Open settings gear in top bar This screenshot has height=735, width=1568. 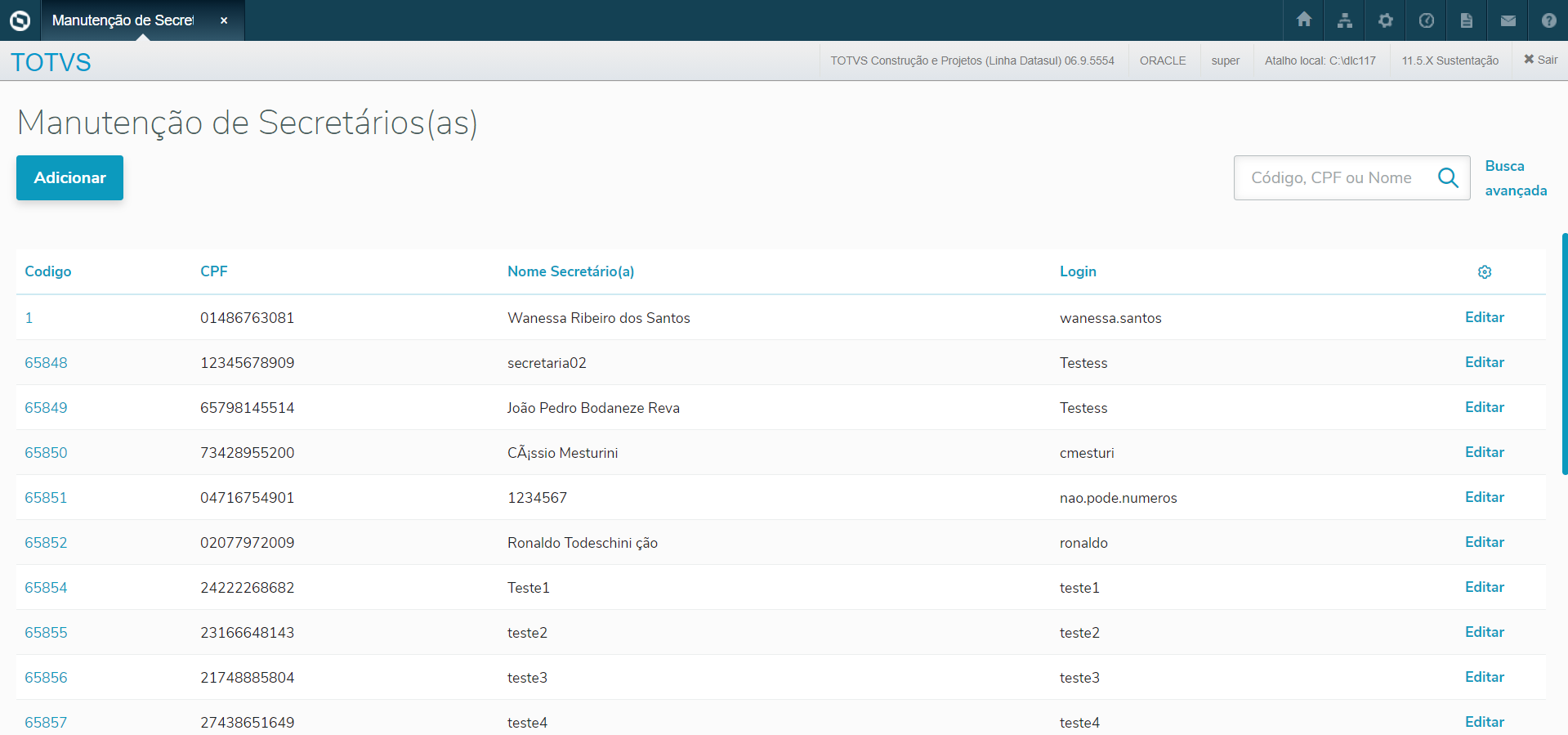pyautogui.click(x=1386, y=20)
